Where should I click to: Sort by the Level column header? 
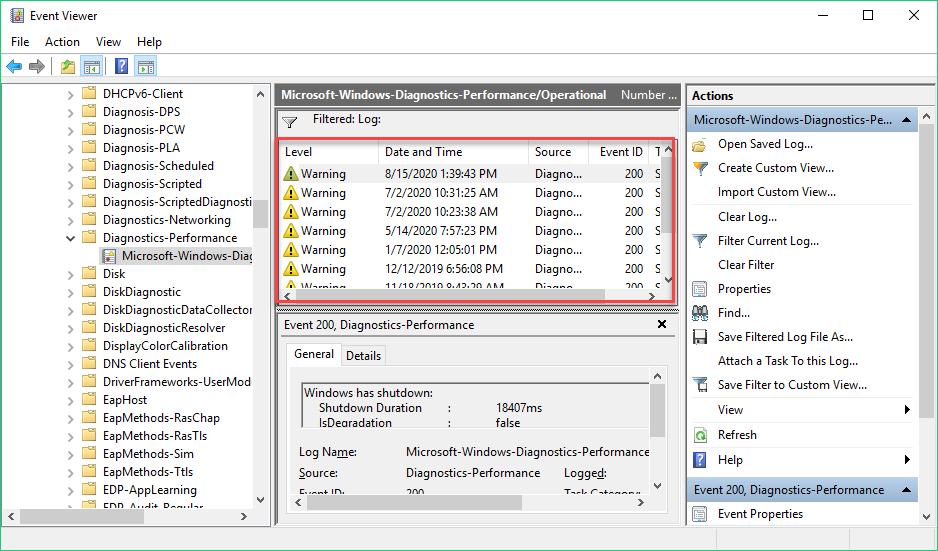pyautogui.click(x=330, y=152)
